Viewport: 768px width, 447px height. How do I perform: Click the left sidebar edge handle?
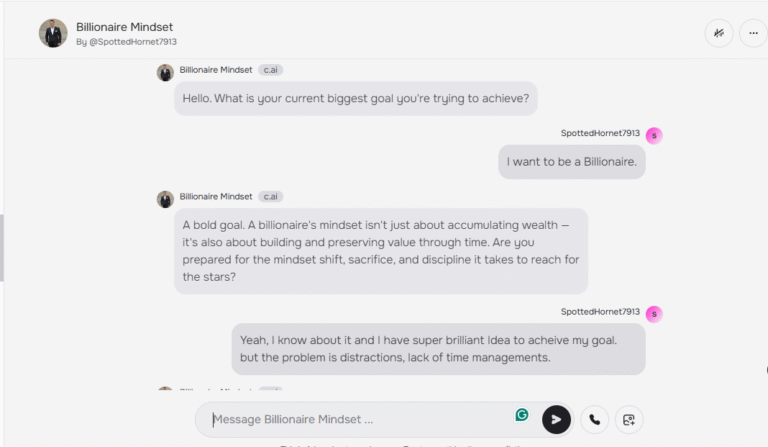coord(2,248)
